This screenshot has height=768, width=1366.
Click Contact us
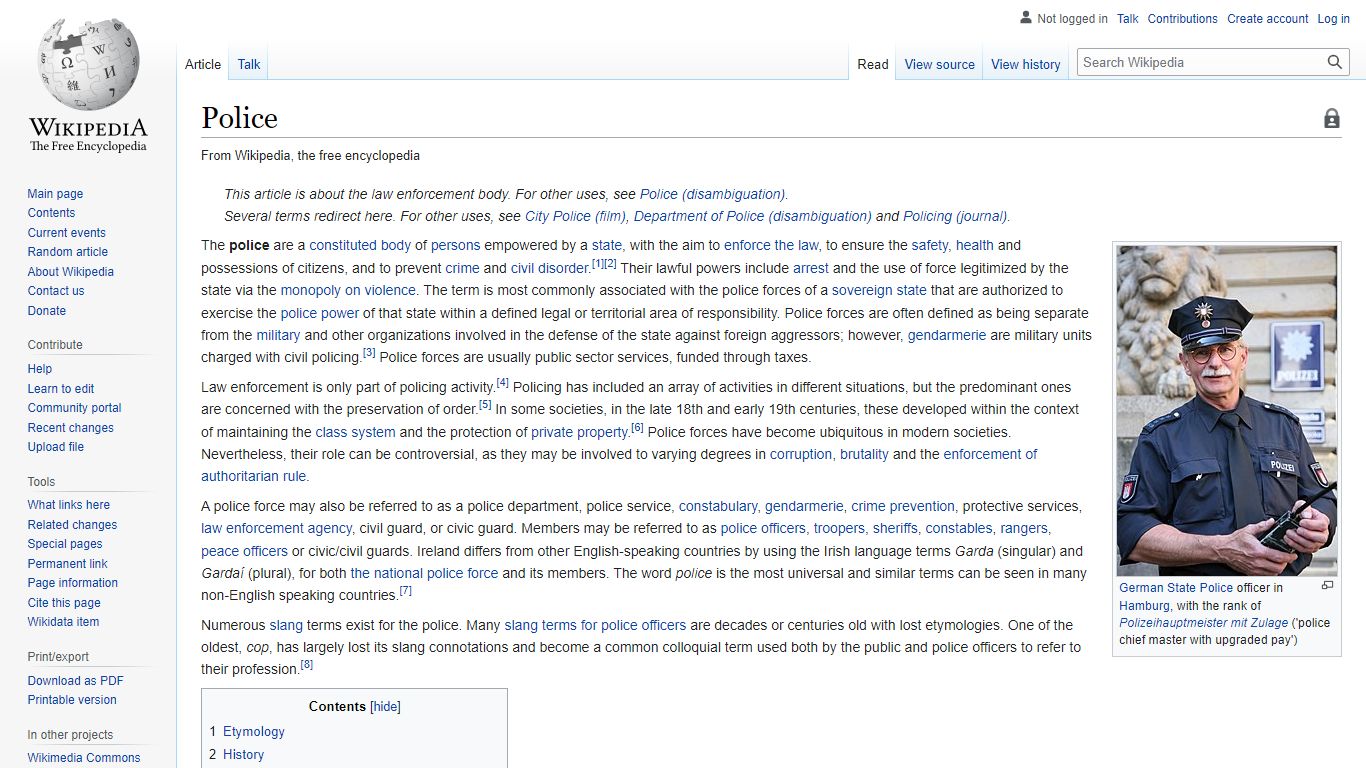[x=56, y=291]
